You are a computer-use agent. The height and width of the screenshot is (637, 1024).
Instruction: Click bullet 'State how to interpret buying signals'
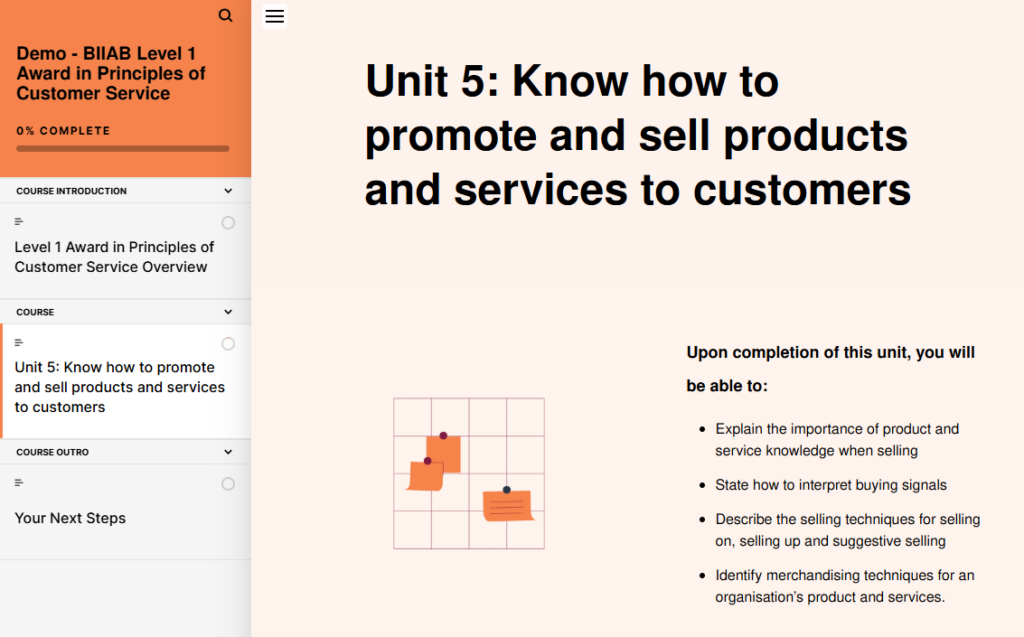tap(831, 485)
